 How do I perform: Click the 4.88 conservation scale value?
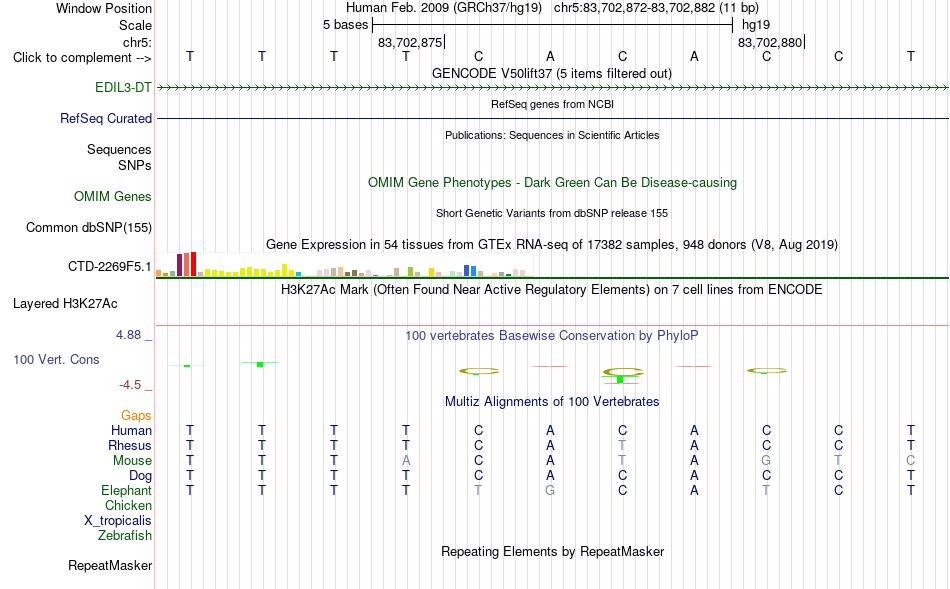[x=128, y=334]
